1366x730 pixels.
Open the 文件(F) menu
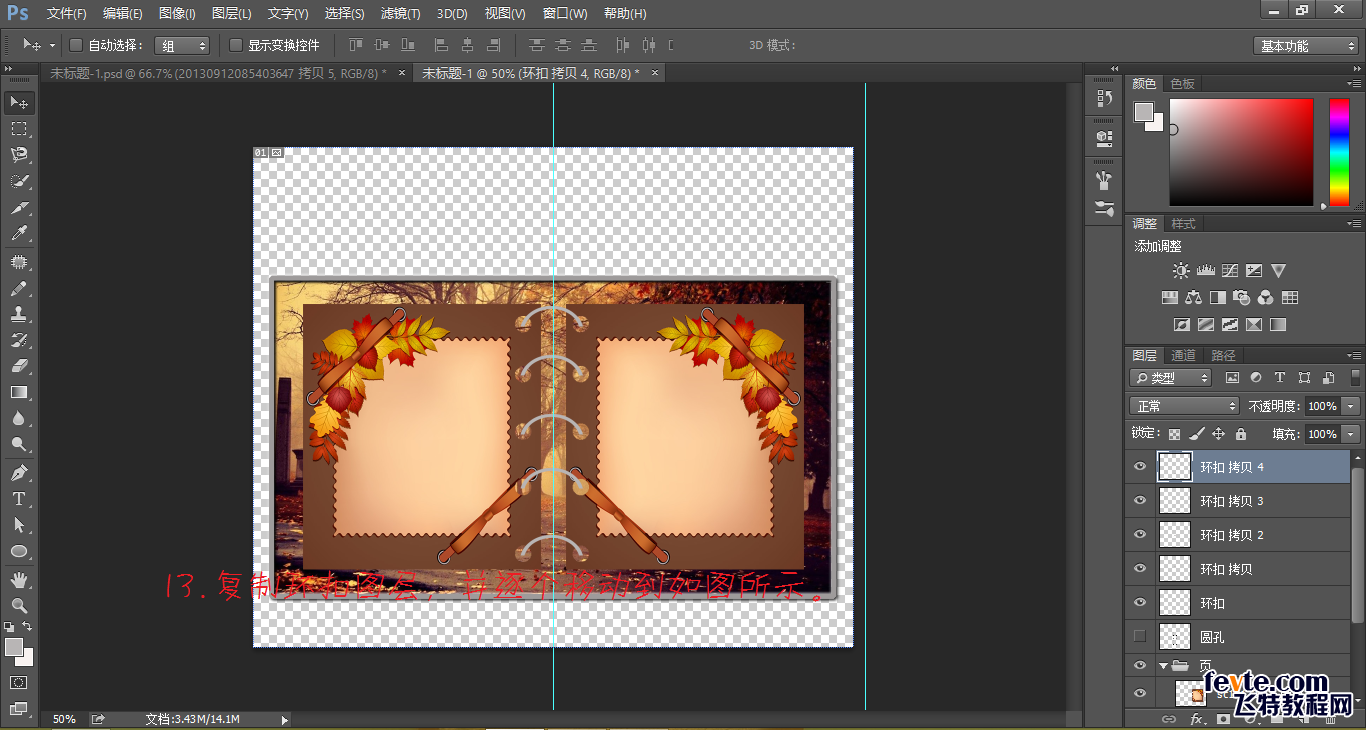(67, 13)
